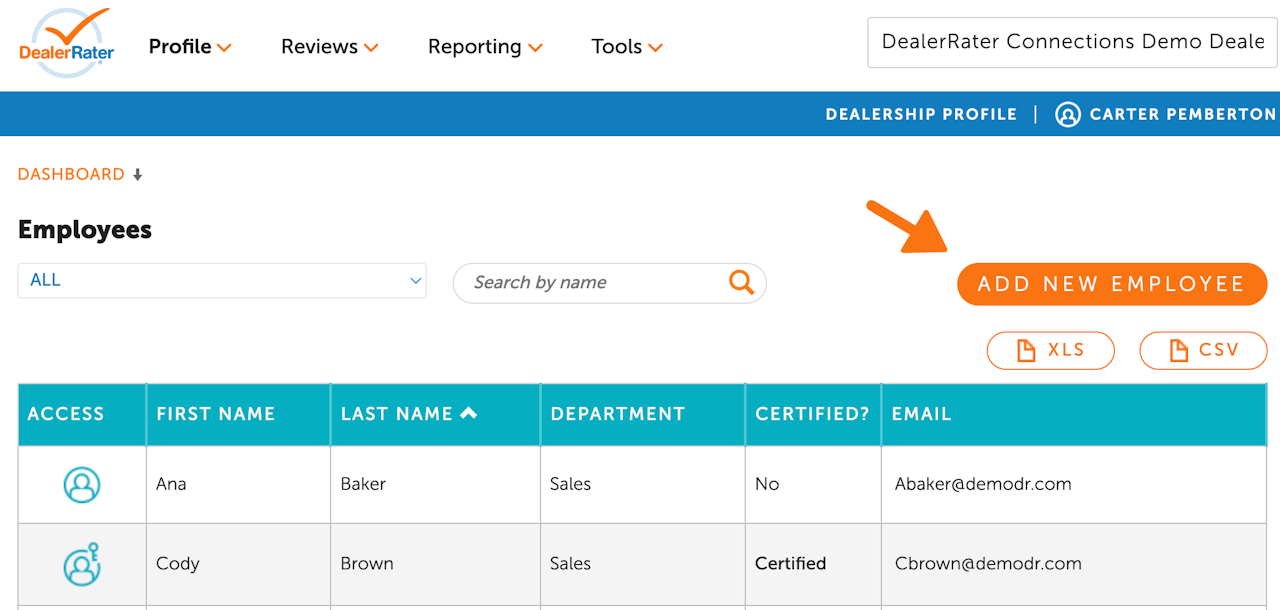
Task: Click the dashboard down arrow icon
Action: (138, 175)
